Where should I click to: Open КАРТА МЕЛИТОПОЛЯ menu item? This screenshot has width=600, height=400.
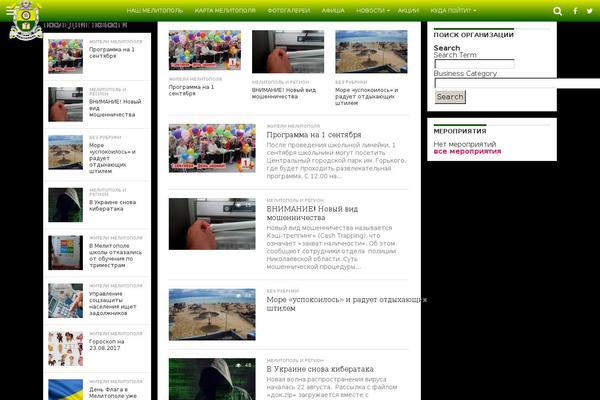click(225, 11)
